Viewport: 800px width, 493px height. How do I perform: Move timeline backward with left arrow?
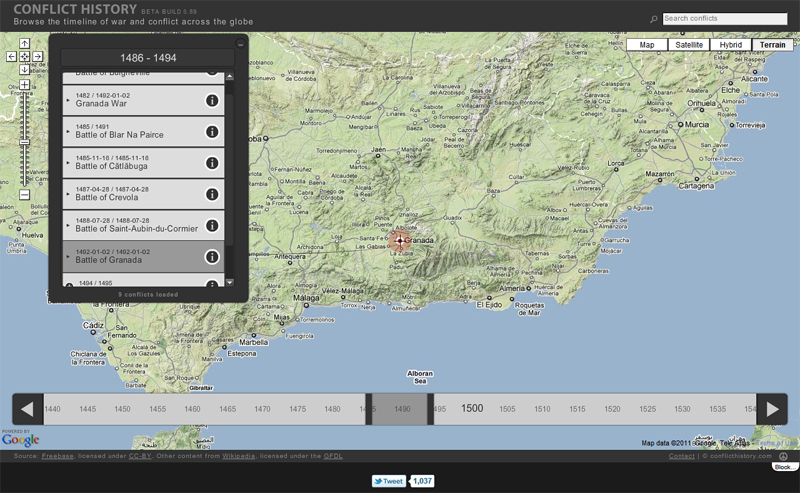pos(28,409)
